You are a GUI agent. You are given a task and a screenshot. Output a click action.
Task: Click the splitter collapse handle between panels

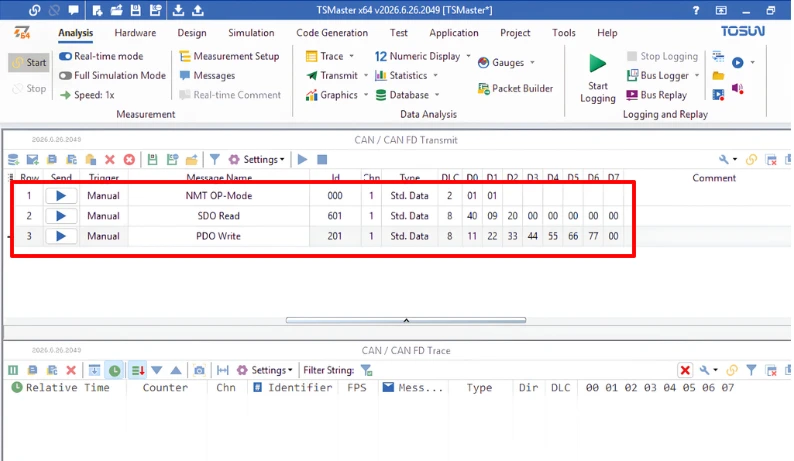coord(406,320)
